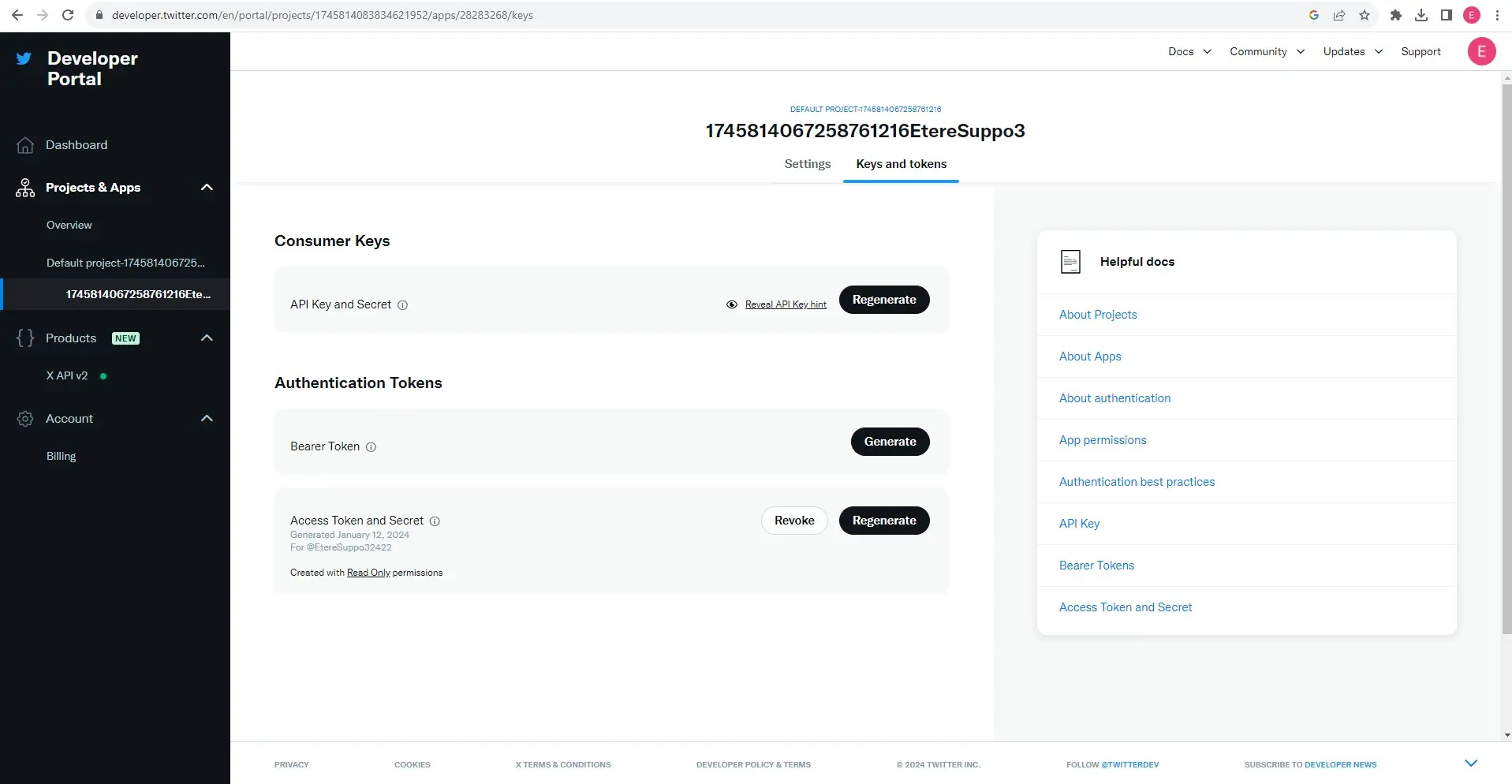This screenshot has height=784, width=1512.
Task: Click the Twitter bird logo
Action: (24, 58)
